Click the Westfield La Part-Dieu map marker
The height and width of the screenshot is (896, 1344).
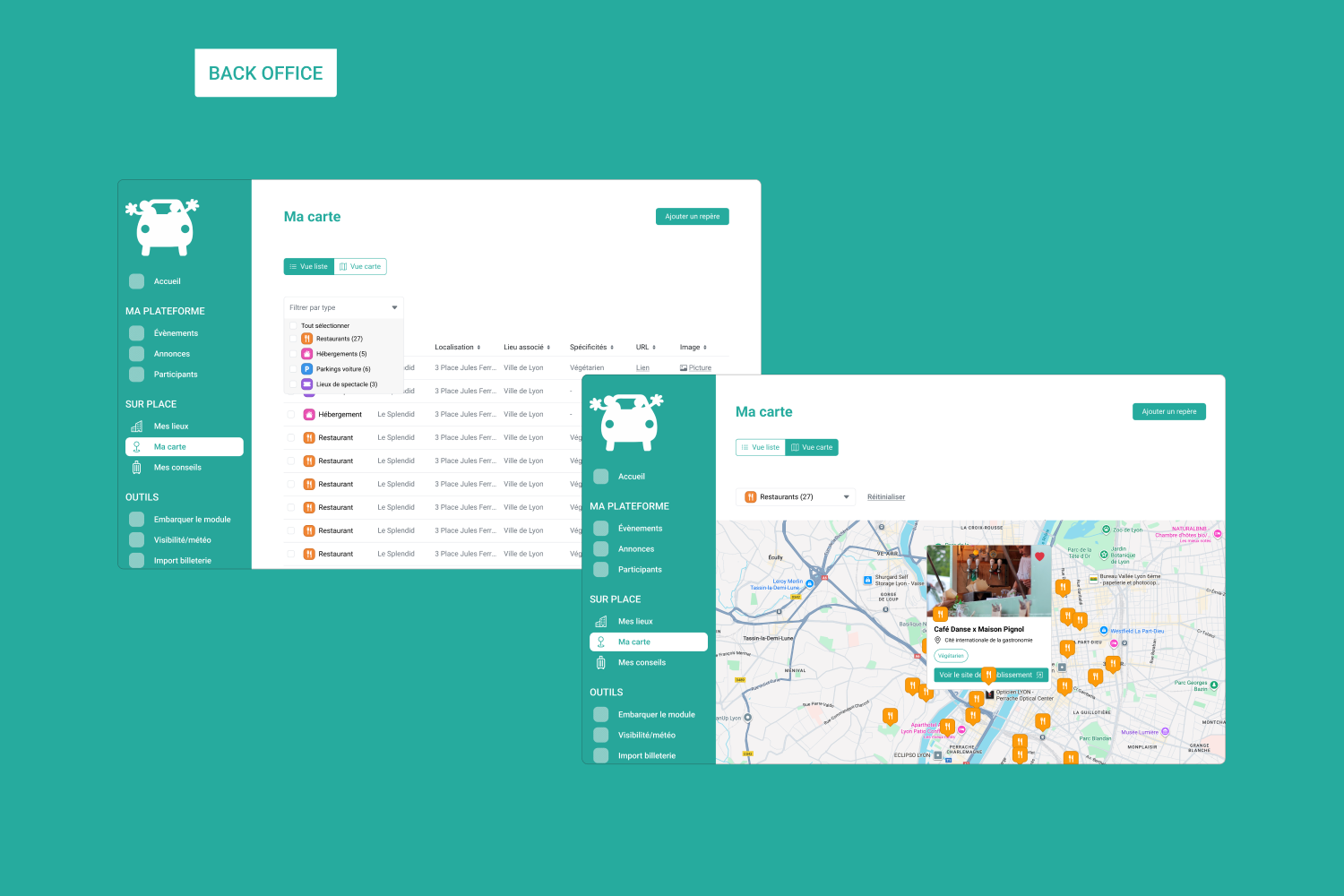pos(1104,631)
